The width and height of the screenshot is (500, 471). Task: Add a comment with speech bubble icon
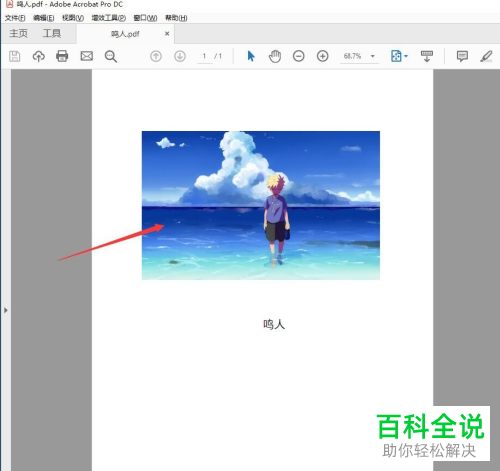462,56
